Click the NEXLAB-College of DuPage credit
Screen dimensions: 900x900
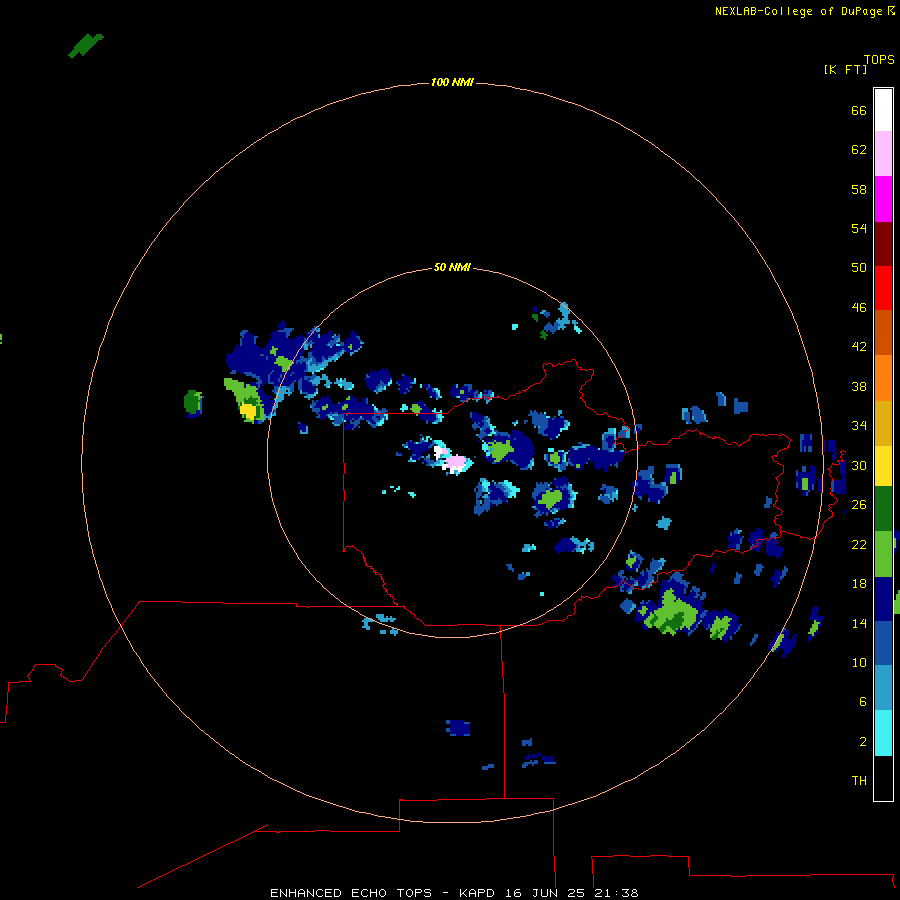[x=805, y=11]
